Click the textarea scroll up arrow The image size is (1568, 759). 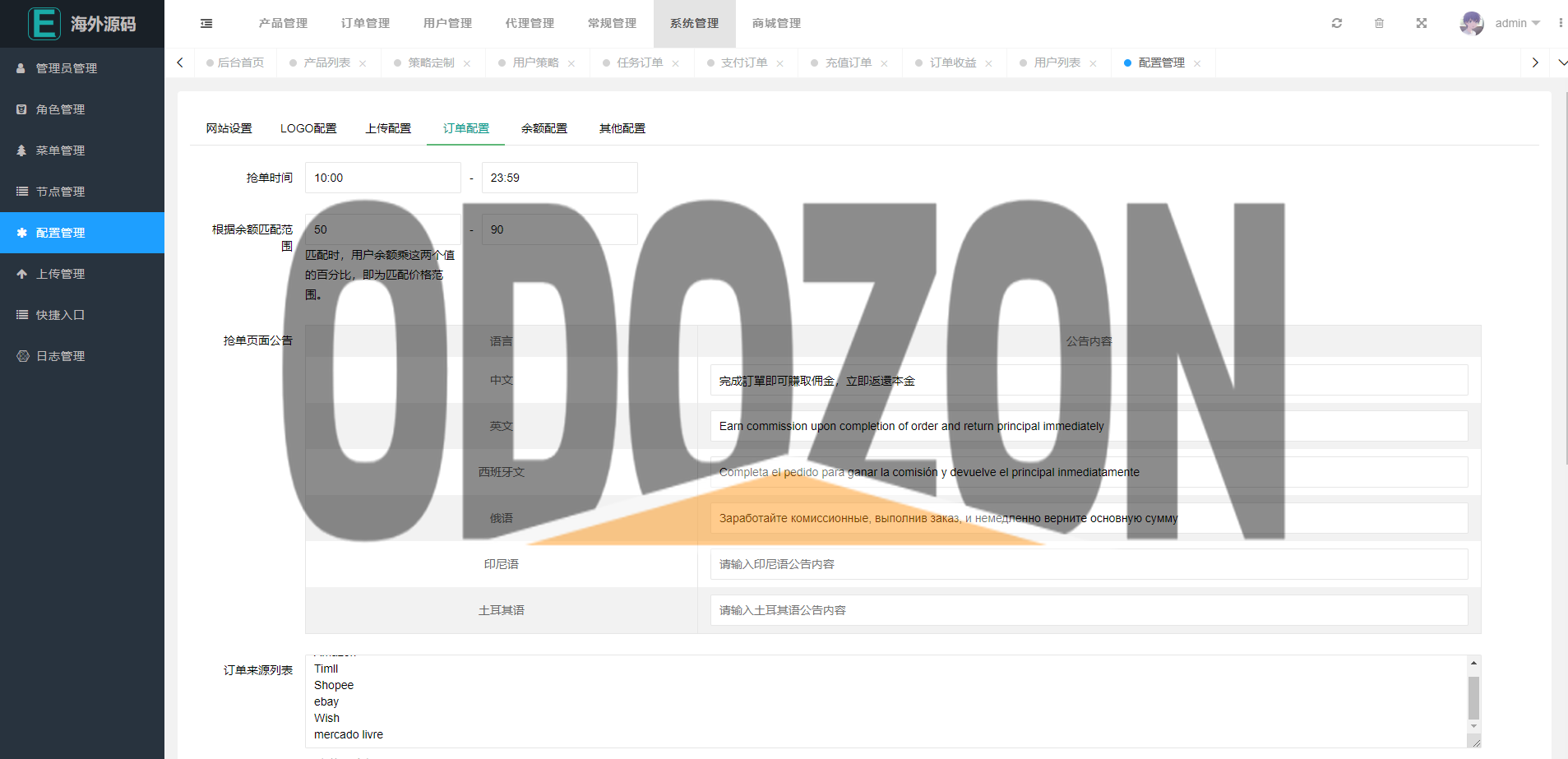(1473, 663)
